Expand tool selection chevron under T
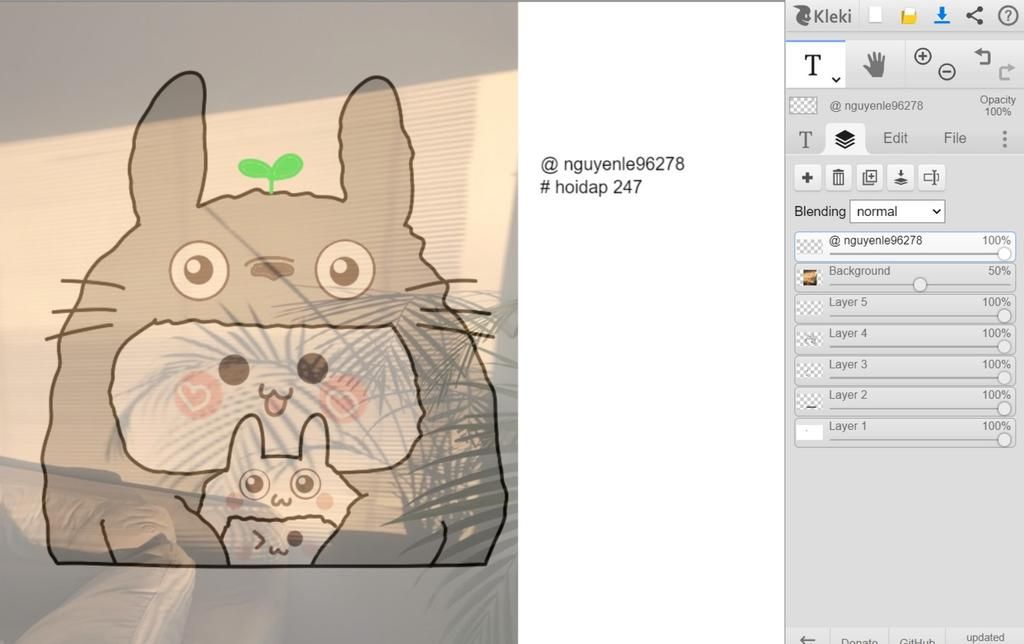 pyautogui.click(x=836, y=80)
